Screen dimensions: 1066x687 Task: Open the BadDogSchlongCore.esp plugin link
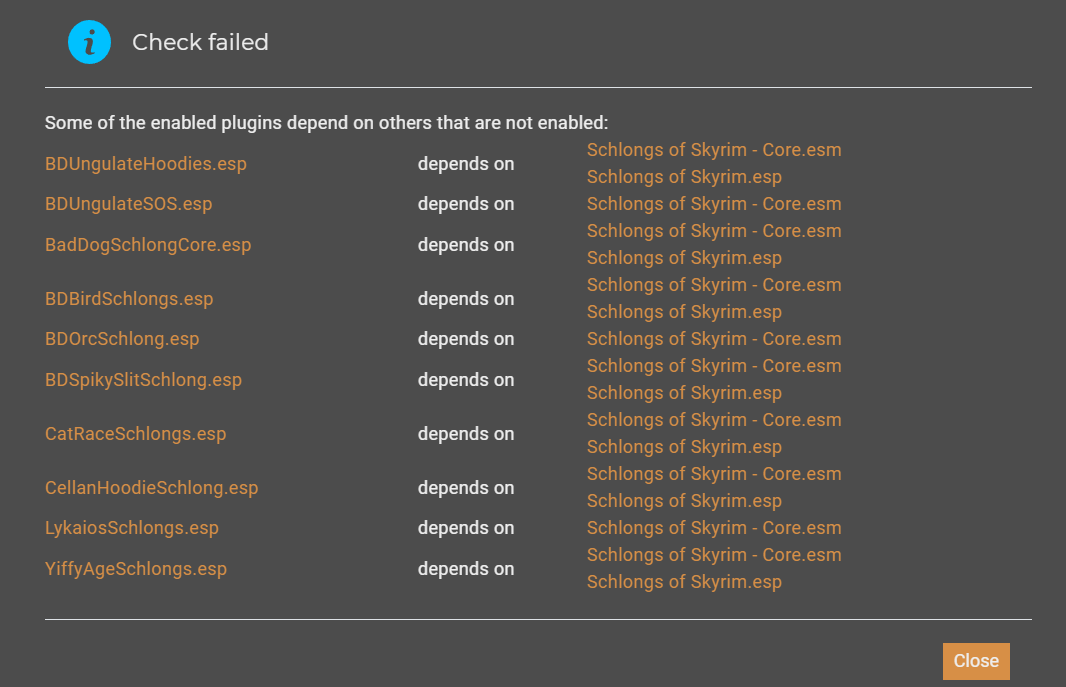[148, 245]
